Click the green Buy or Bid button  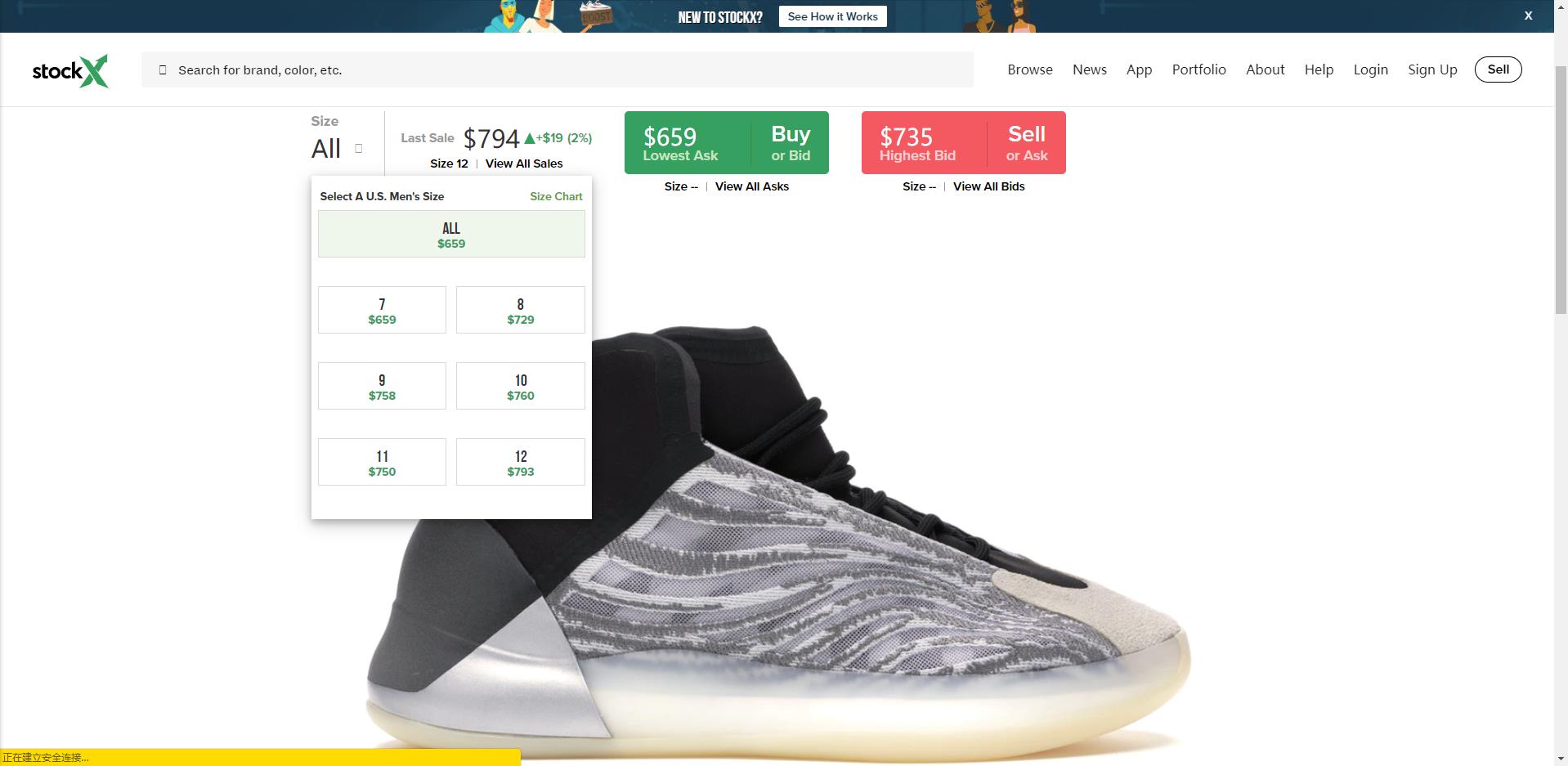coord(727,142)
